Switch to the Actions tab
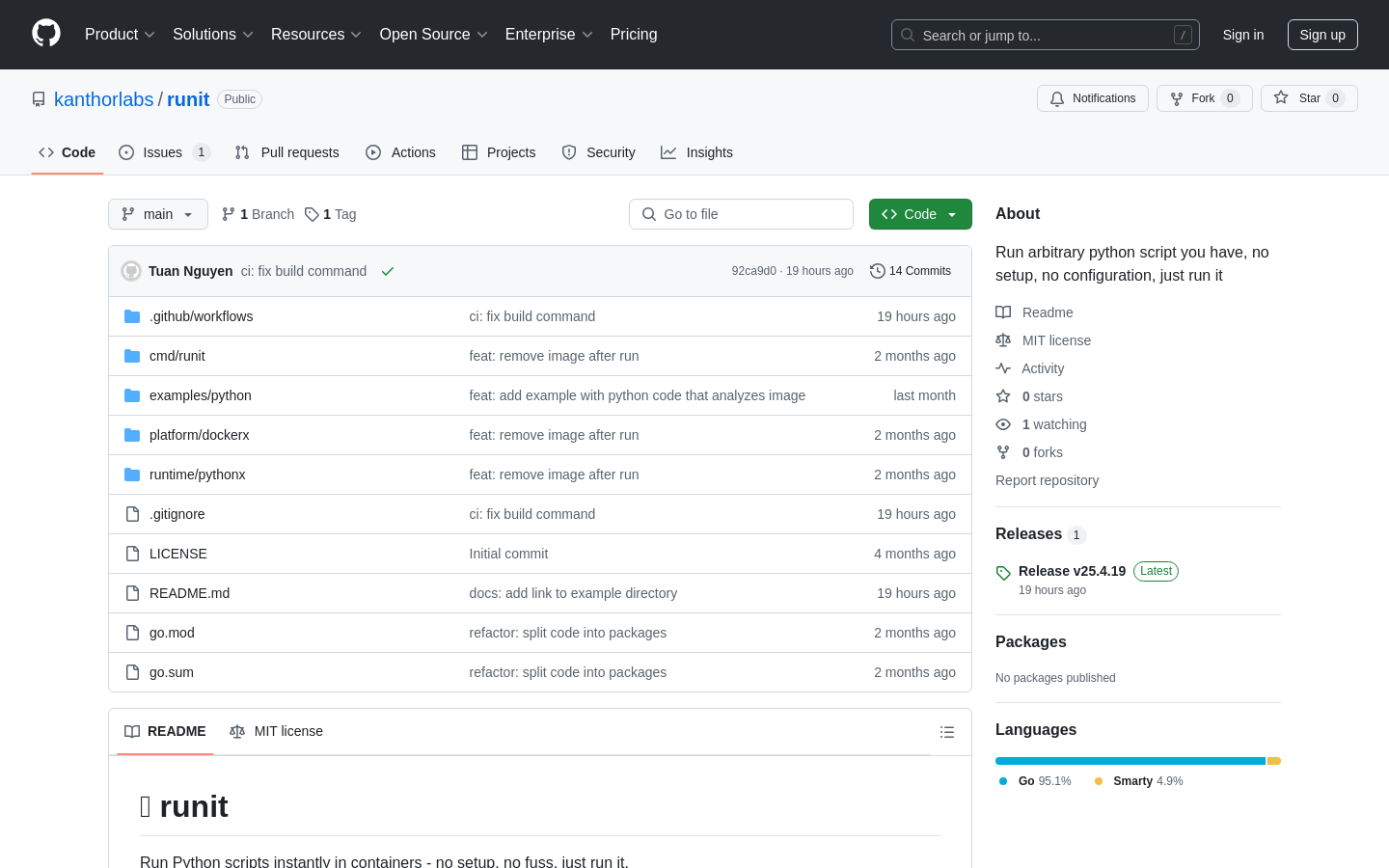Image resolution: width=1389 pixels, height=868 pixels. point(400,152)
